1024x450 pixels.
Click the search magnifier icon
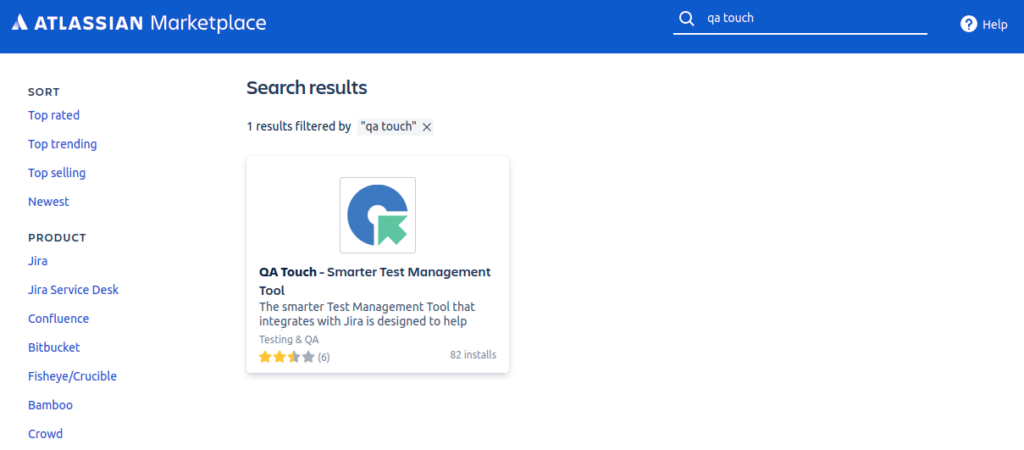(x=686, y=19)
